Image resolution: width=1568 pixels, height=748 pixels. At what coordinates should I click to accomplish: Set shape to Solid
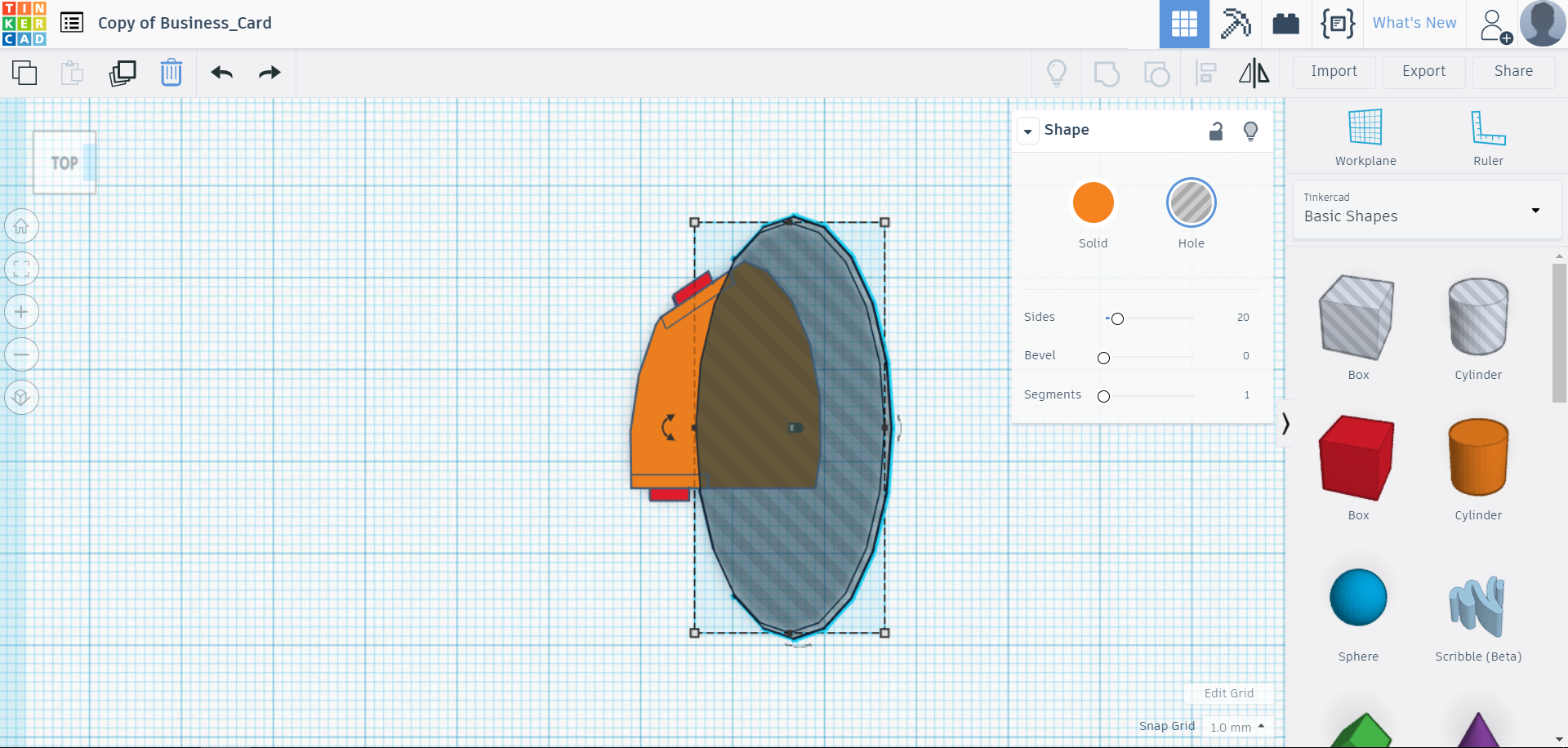1093,203
